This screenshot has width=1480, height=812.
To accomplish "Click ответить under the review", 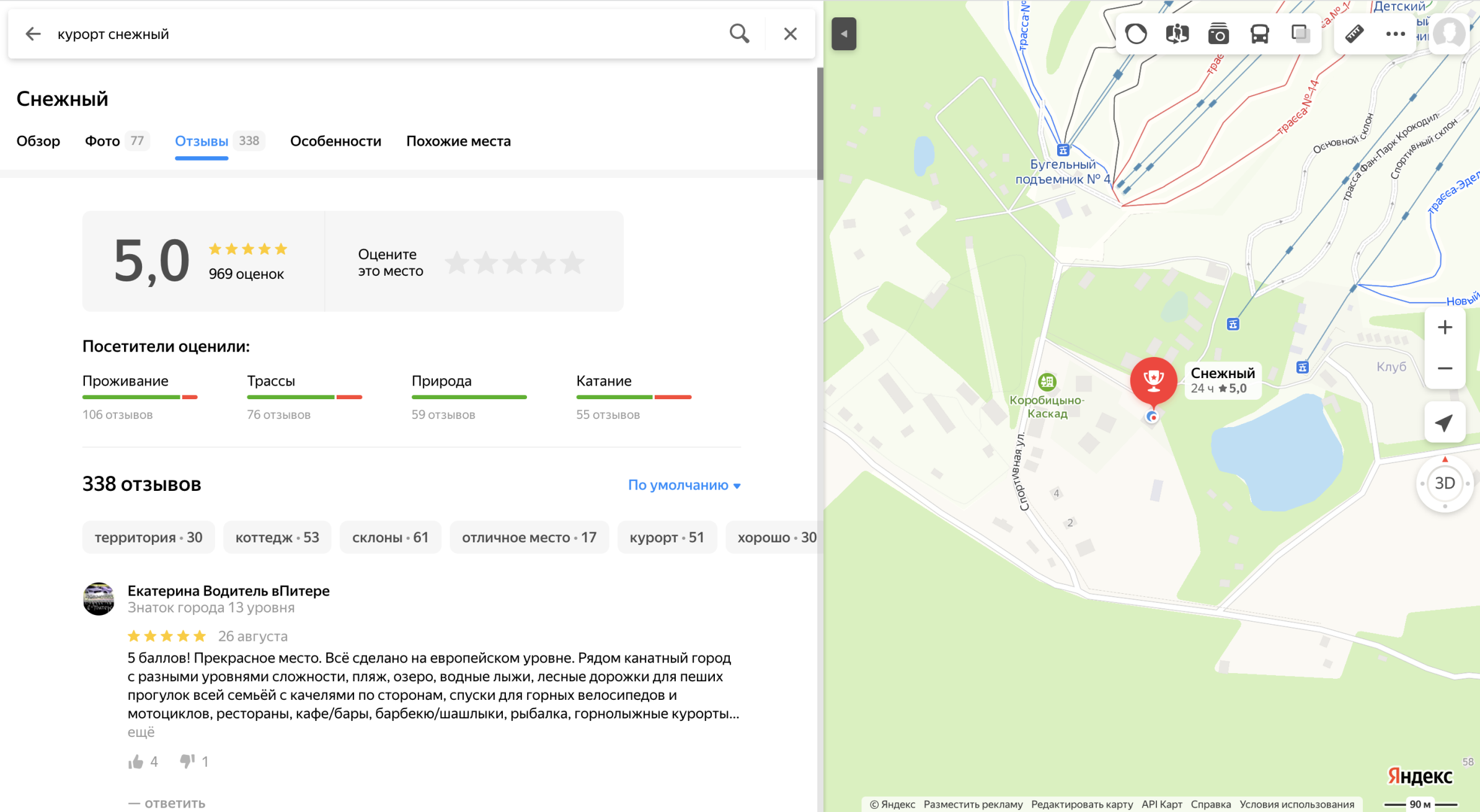I will pyautogui.click(x=174, y=803).
